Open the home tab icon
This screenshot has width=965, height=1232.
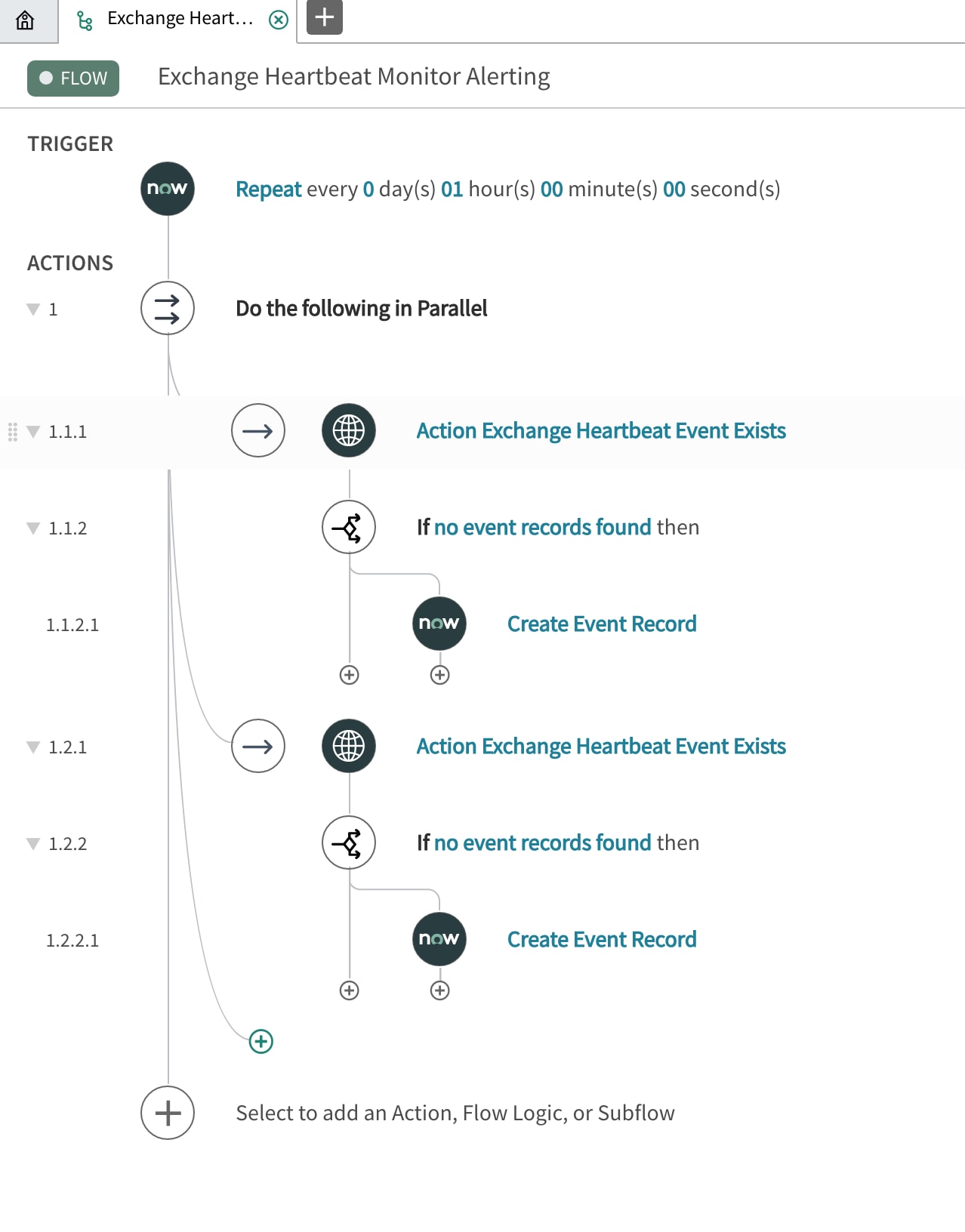25,20
